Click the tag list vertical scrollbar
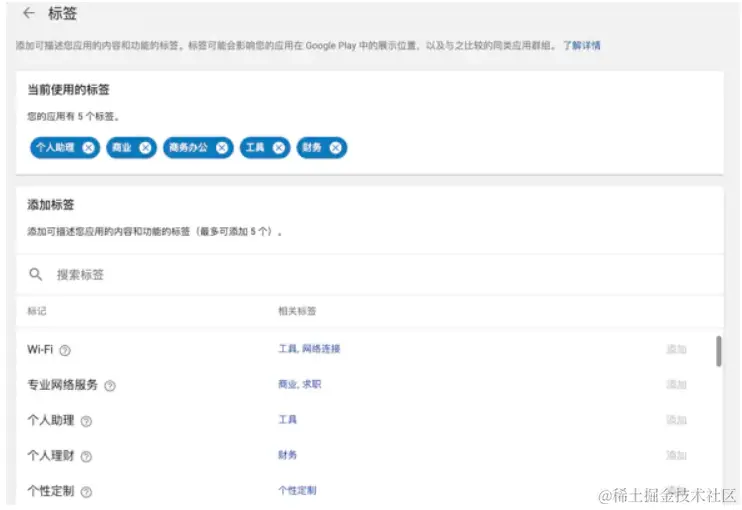742x510 pixels. pos(718,351)
